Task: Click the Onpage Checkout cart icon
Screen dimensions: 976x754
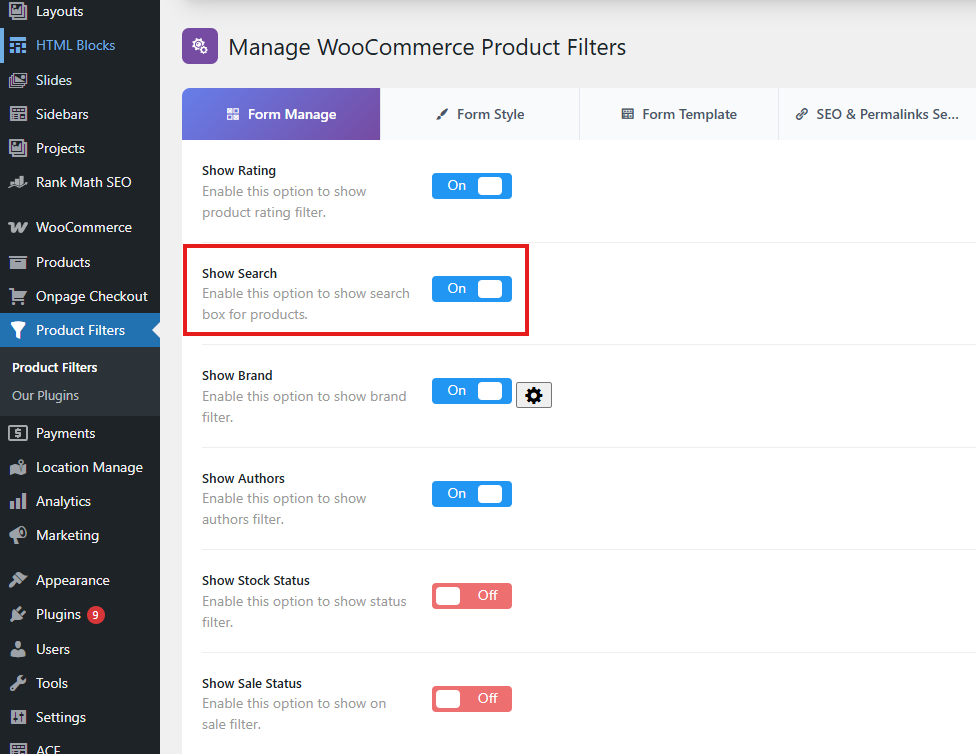Action: point(18,296)
